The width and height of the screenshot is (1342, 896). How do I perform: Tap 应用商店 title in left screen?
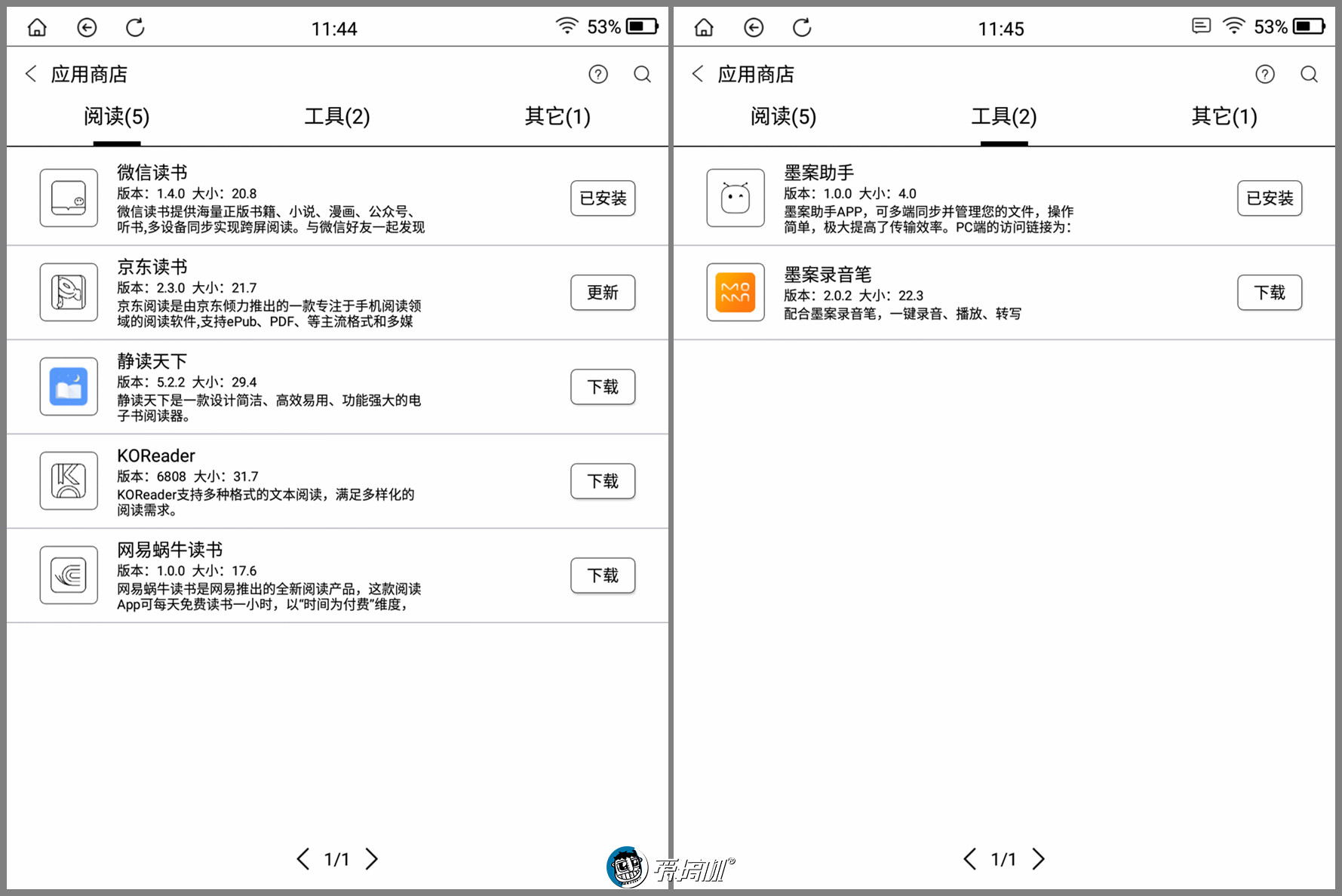point(89,74)
